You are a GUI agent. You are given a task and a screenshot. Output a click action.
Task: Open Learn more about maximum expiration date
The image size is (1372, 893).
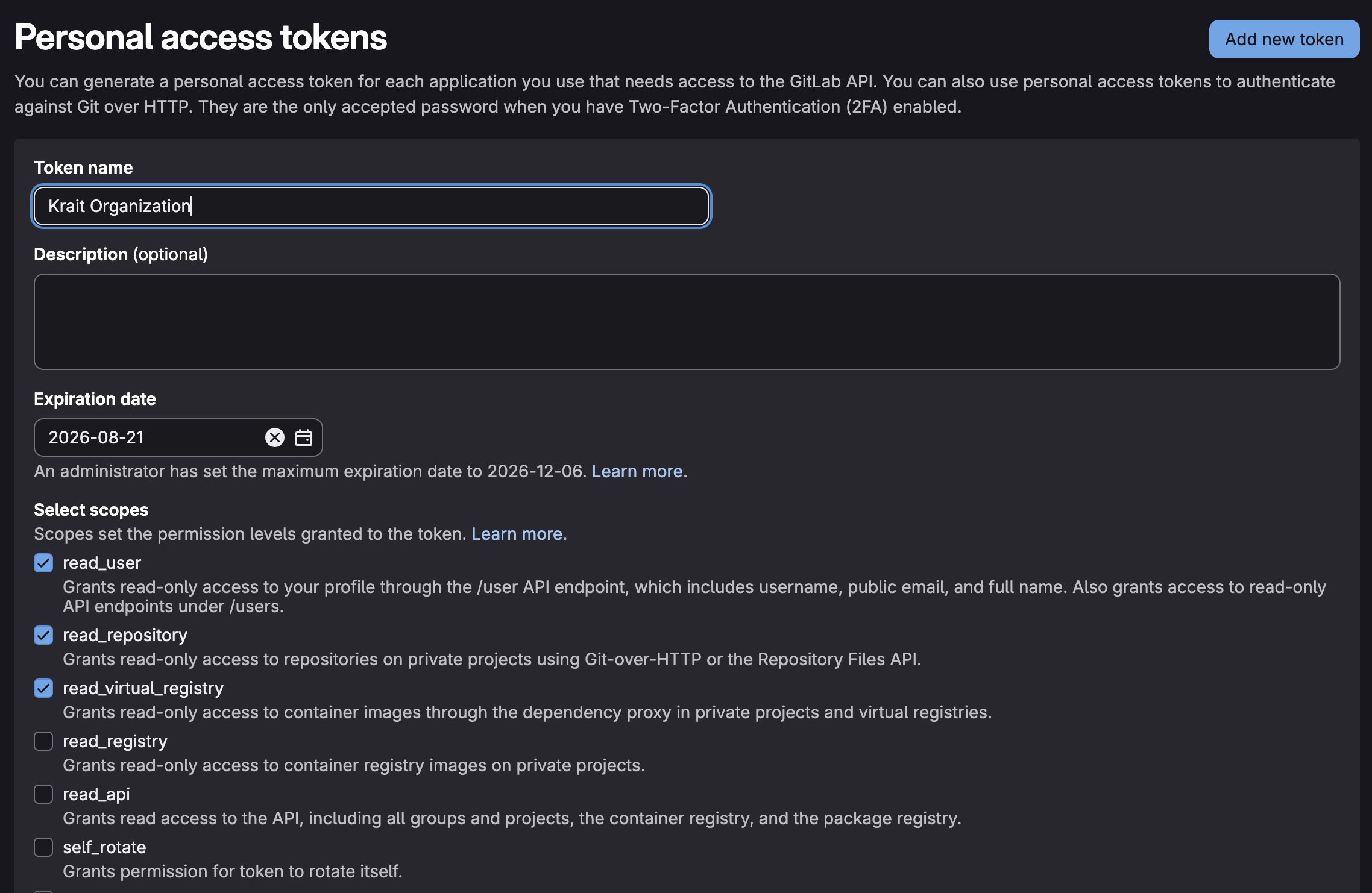click(638, 471)
